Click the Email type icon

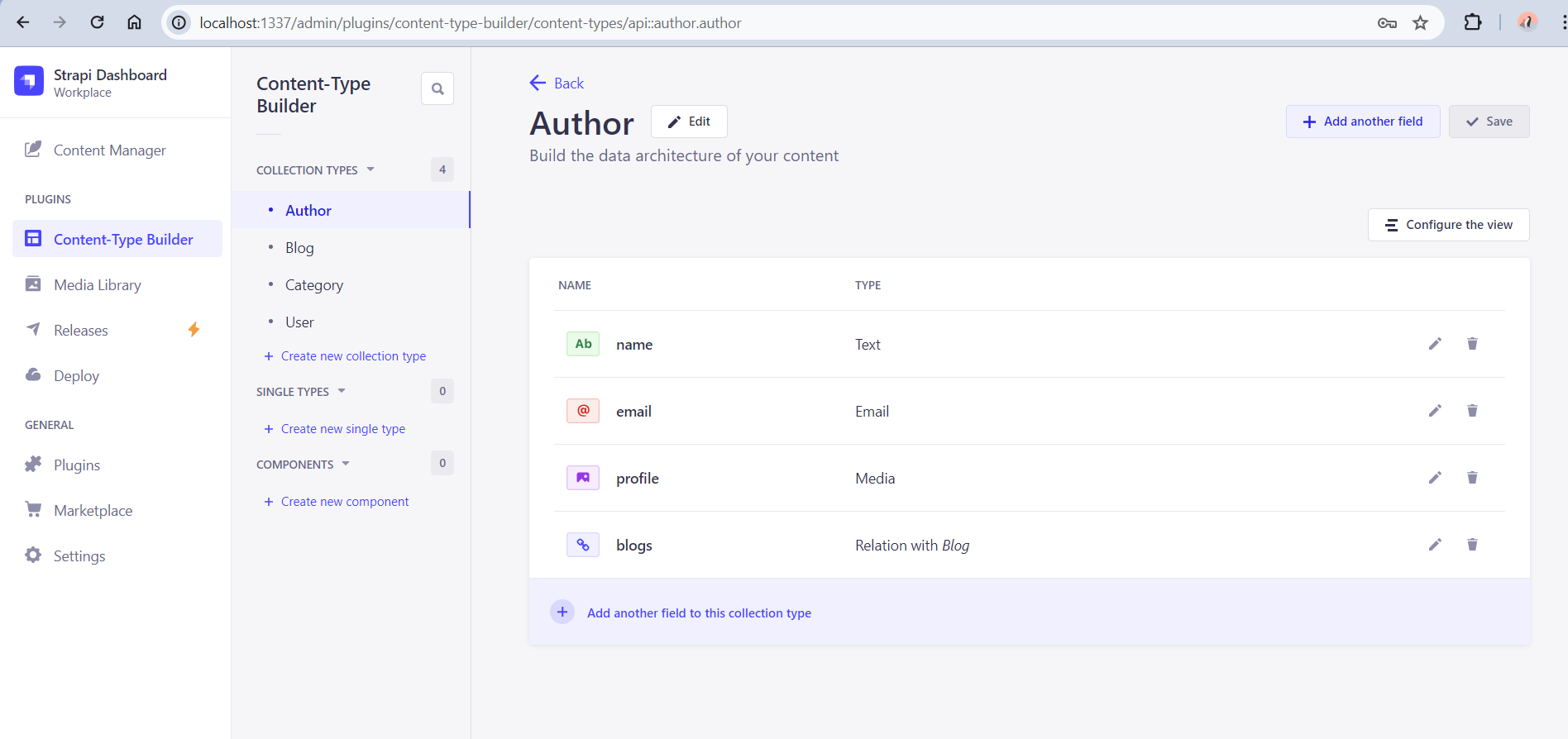click(583, 411)
